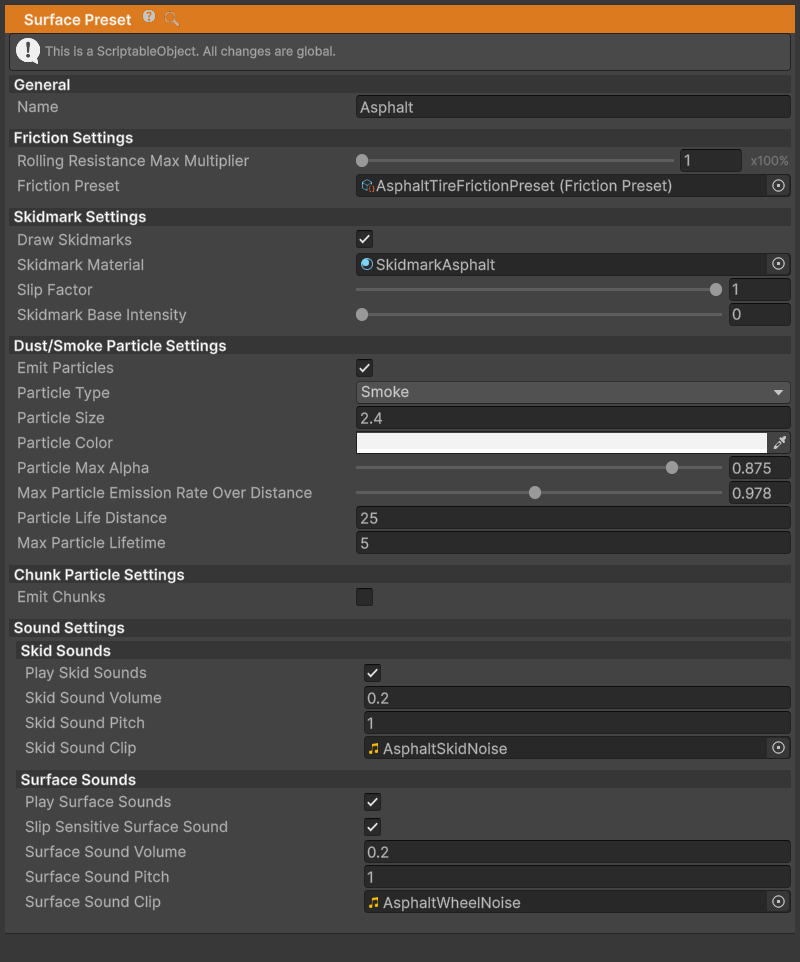Click the Surface Sound Clip label
This screenshot has width=800, height=962.
(x=93, y=902)
